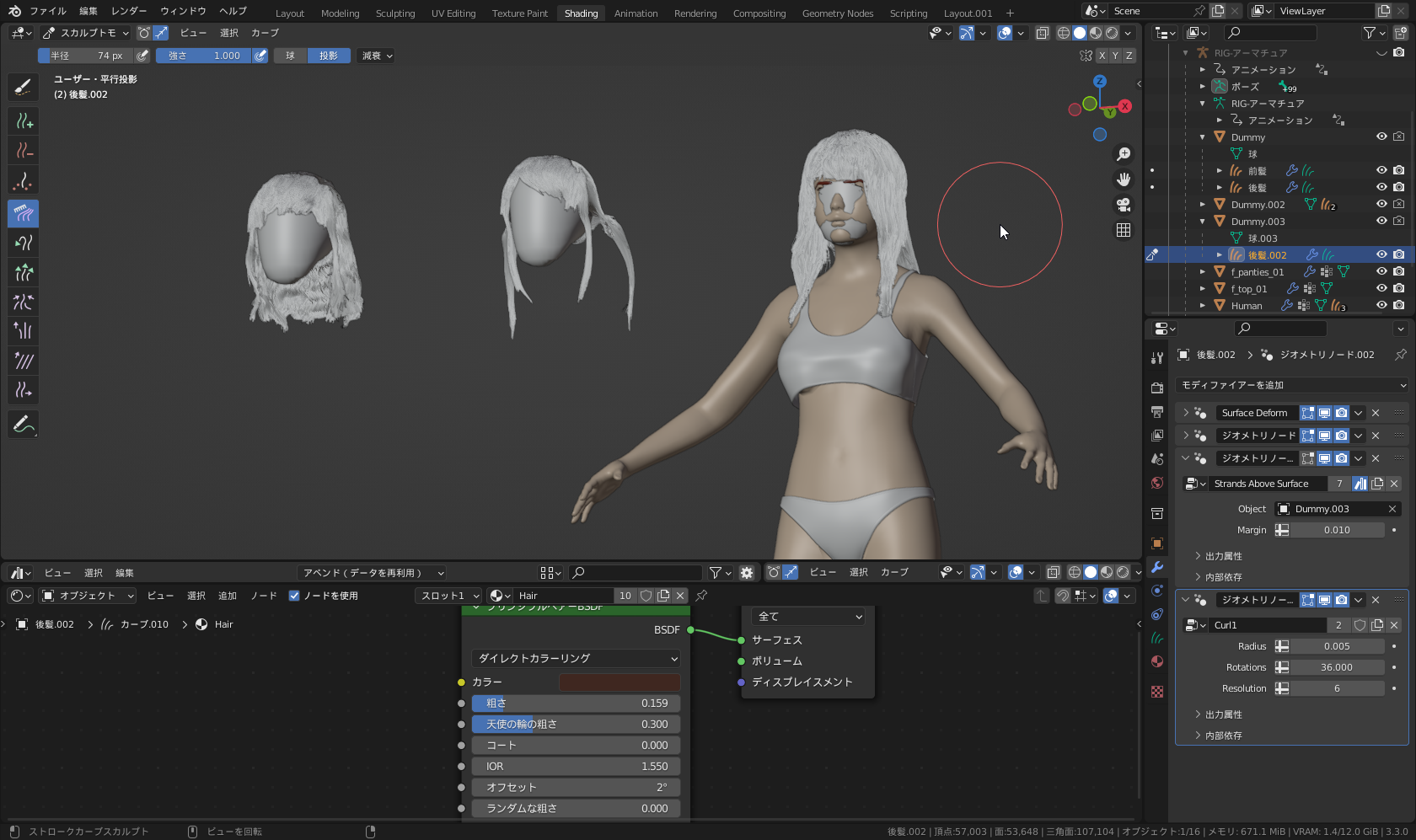The image size is (1416, 840).
Task: Click the zoom view magnifier icon
Action: point(1124,154)
